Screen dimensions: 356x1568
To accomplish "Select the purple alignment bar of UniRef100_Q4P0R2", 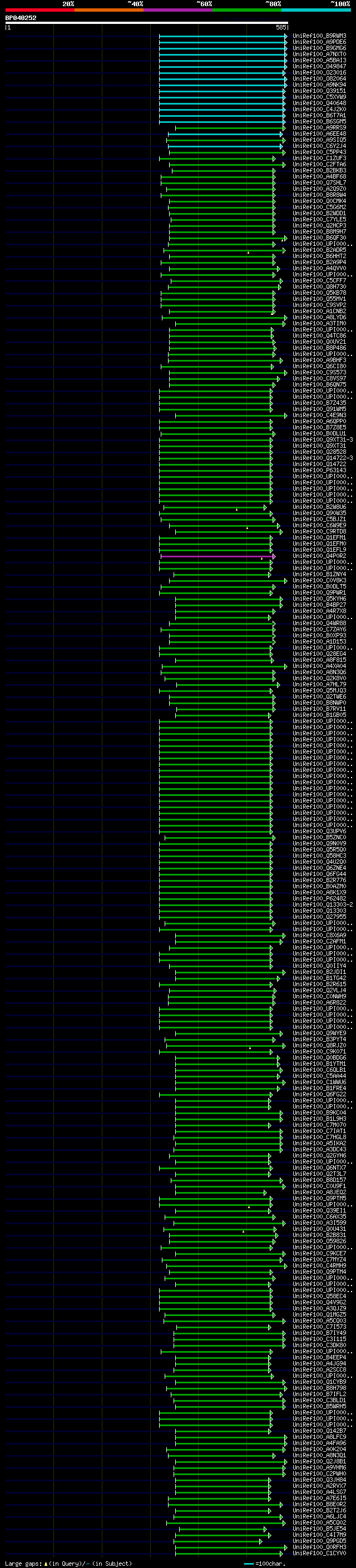I will click(x=218, y=556).
